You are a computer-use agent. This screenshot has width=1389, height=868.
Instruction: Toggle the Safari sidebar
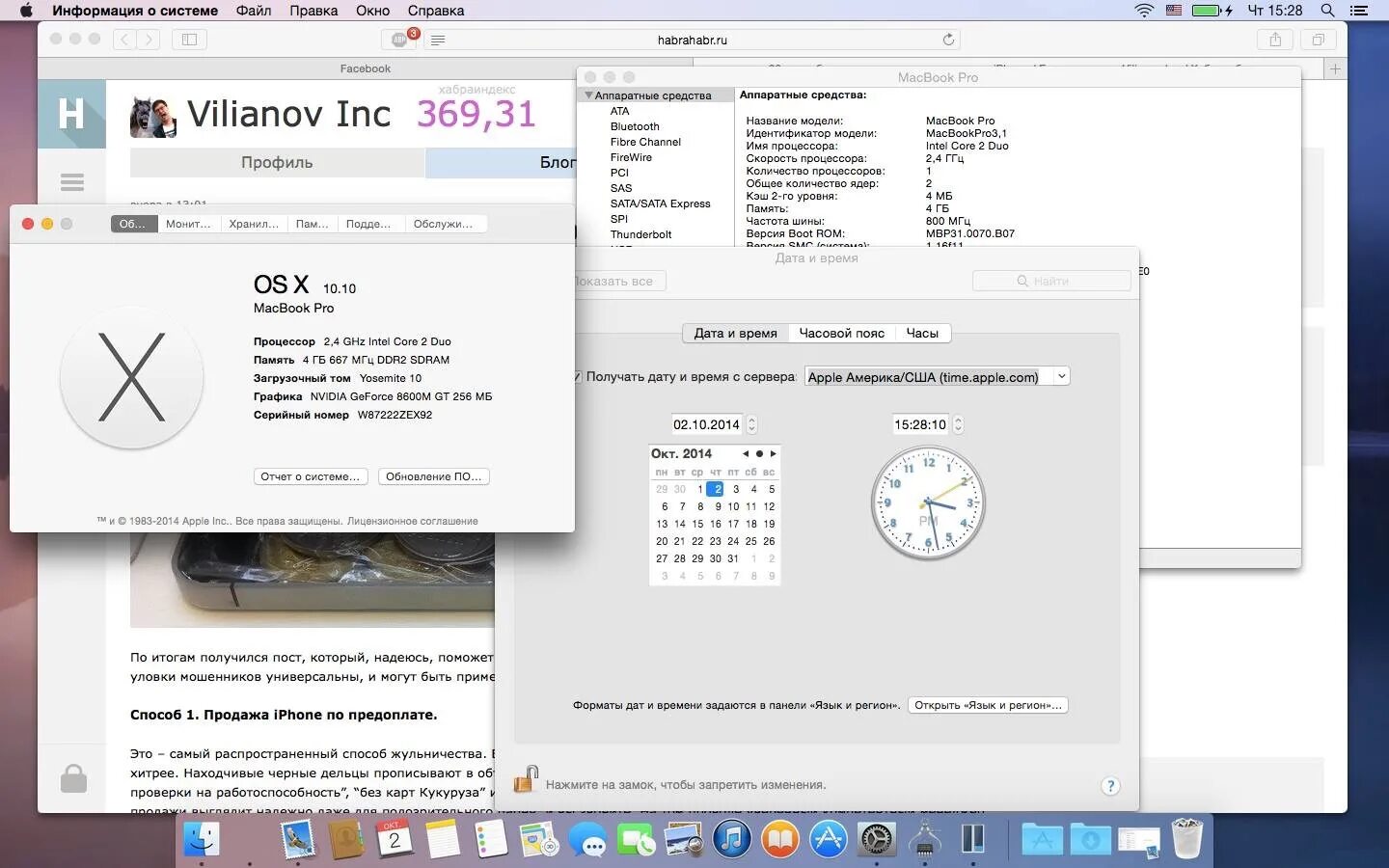pos(189,40)
